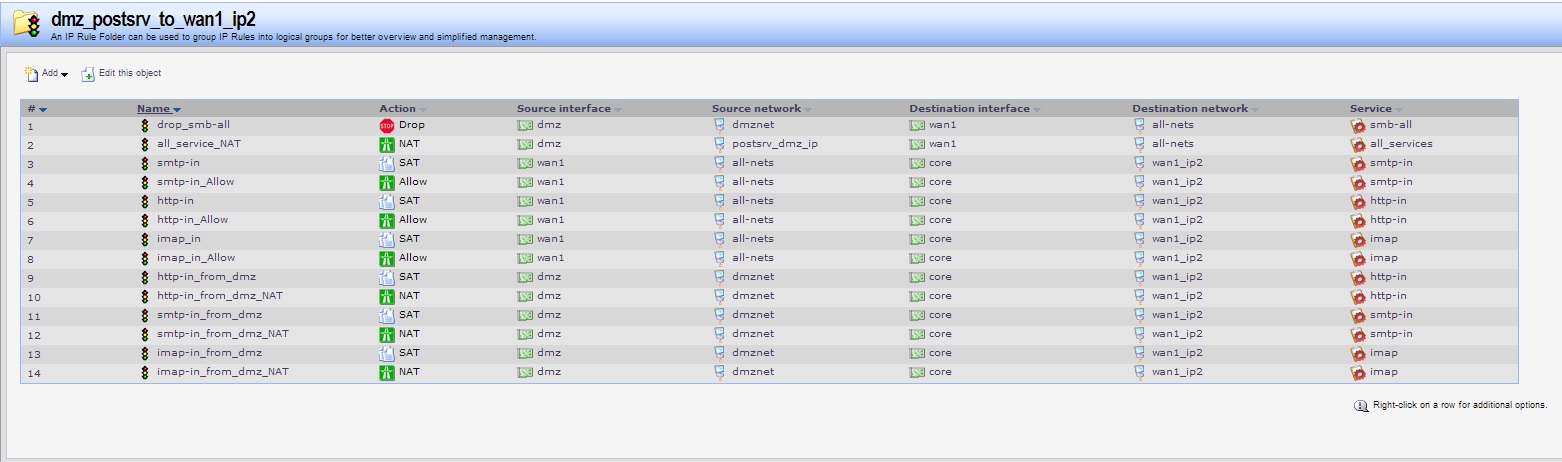Screen dimensions: 1562x462
Task: Click the traffic light icon beside all_service_NAT
Action: 145,144
